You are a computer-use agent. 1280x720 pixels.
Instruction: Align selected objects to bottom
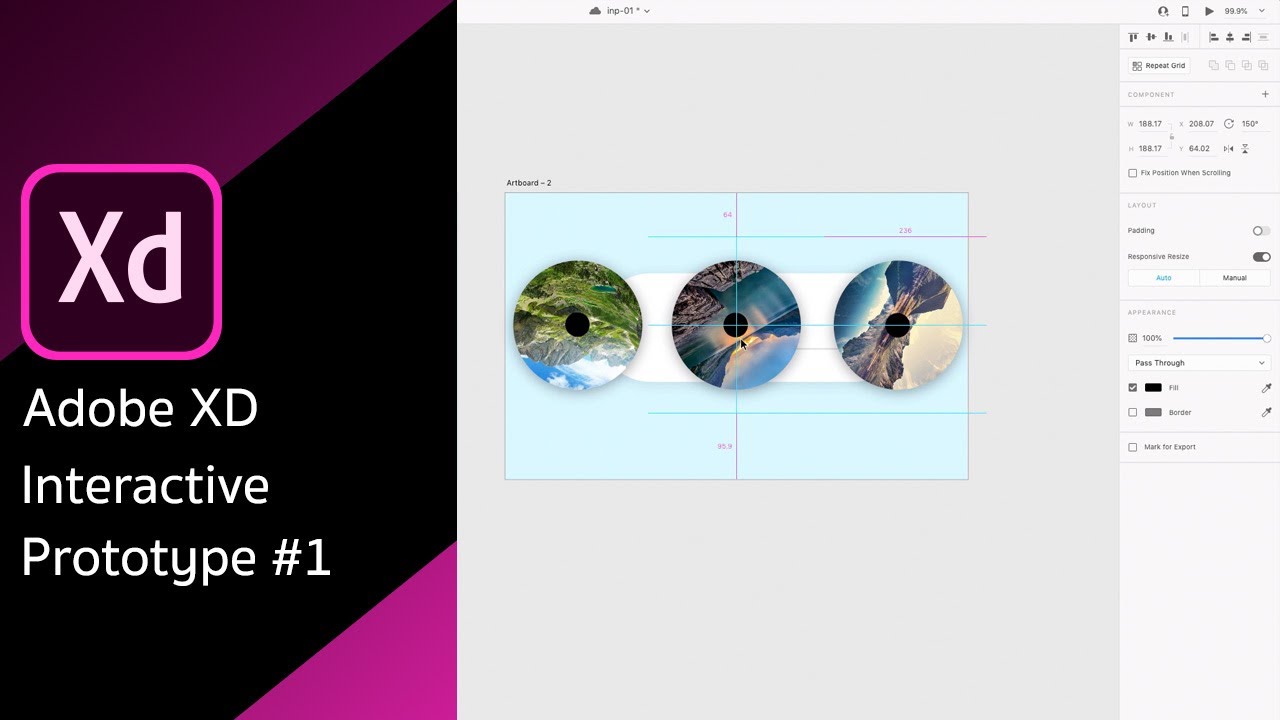click(1168, 37)
